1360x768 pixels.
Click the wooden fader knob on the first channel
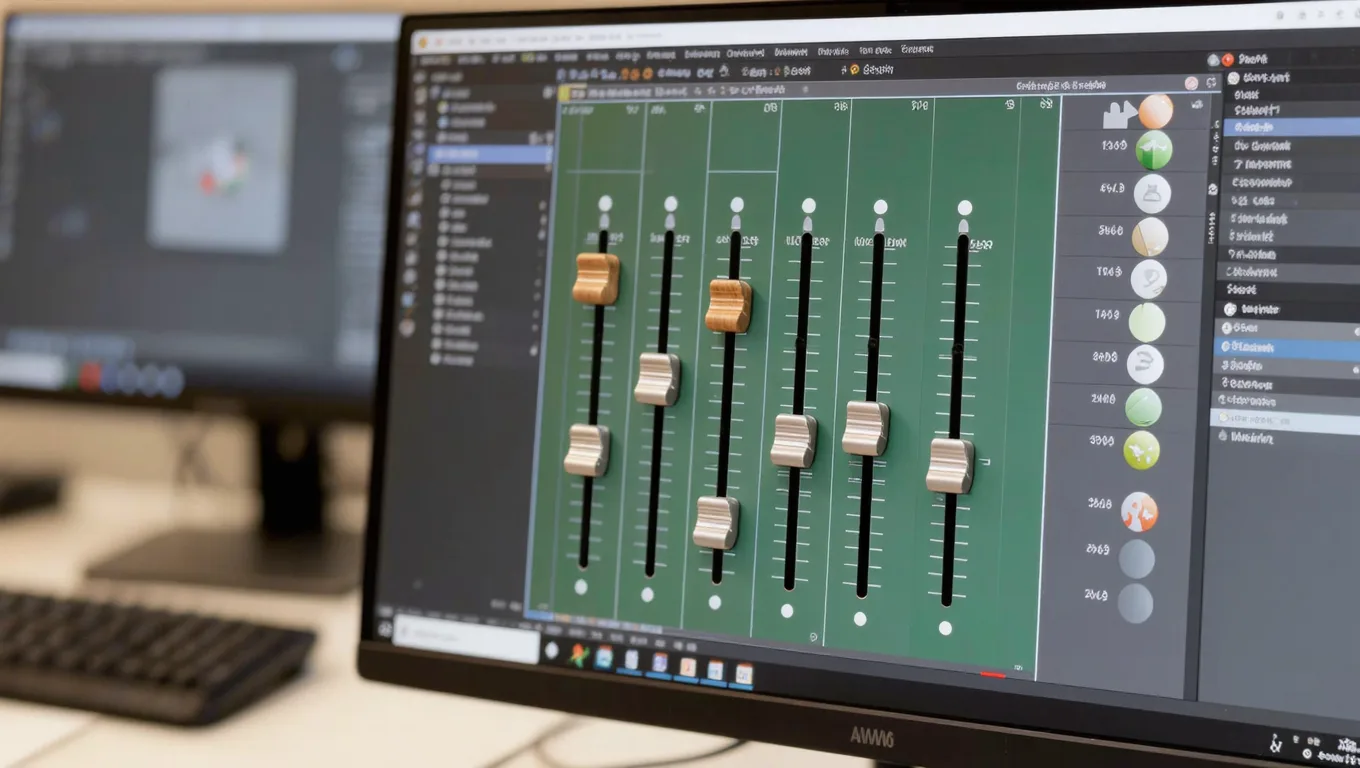click(x=596, y=278)
